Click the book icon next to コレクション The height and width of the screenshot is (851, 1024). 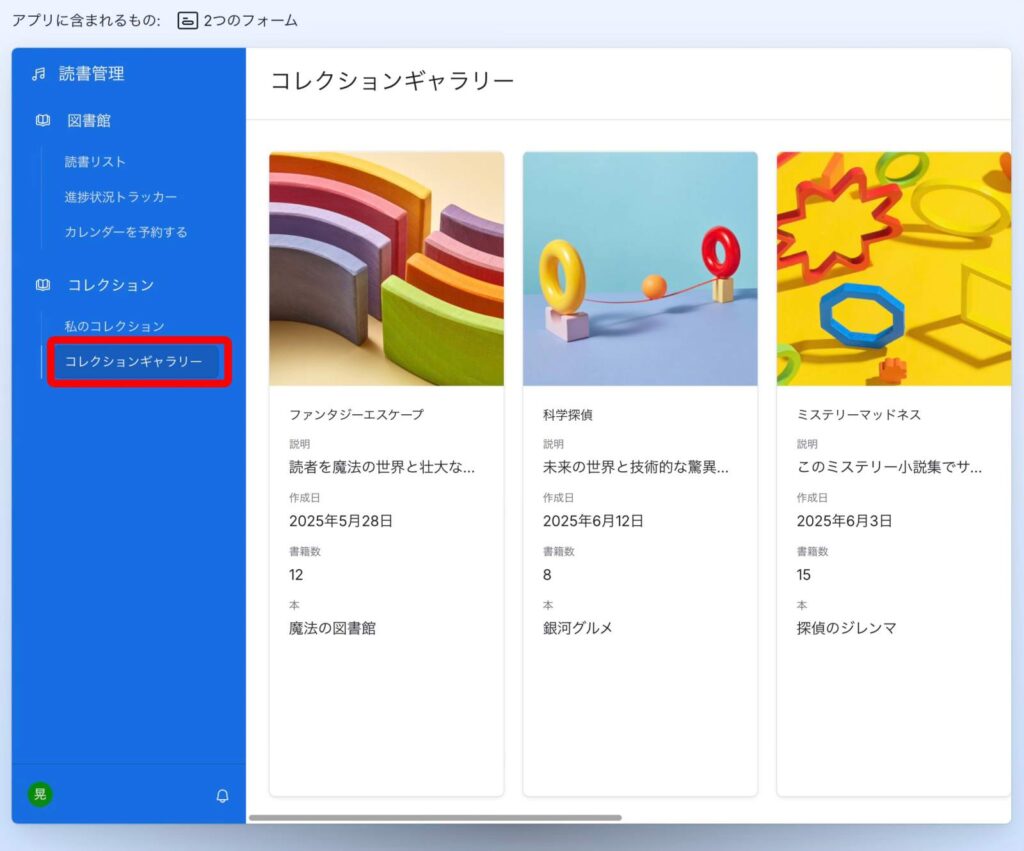point(43,285)
